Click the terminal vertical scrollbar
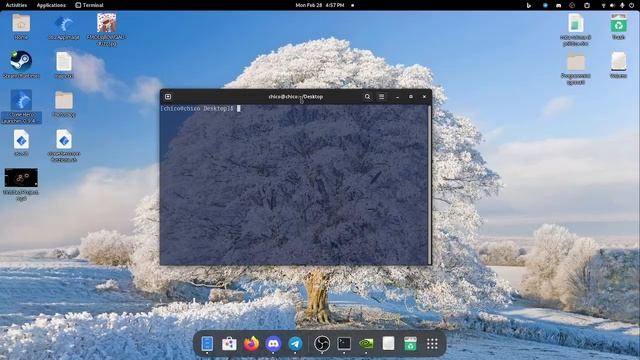 429,185
